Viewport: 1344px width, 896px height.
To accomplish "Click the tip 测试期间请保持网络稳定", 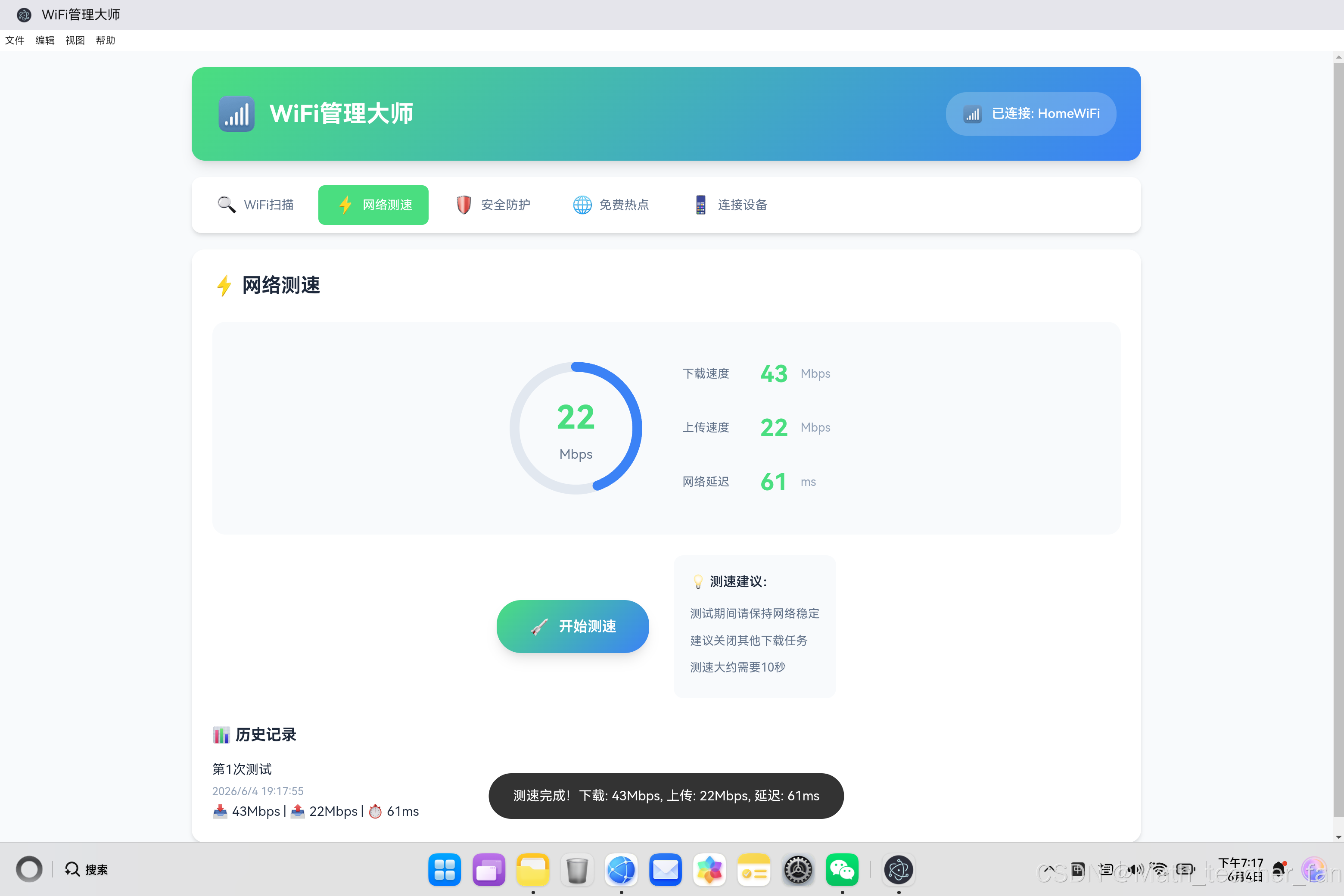I will tap(754, 613).
